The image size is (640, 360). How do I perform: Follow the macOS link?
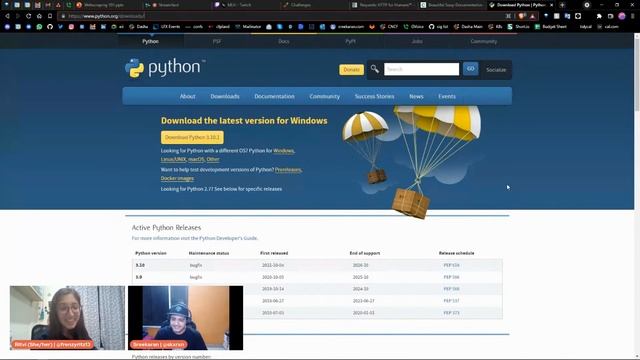point(196,159)
